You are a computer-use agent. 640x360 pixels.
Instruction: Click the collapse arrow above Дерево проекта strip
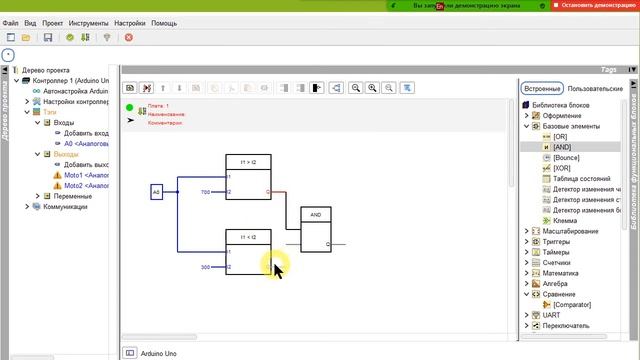(x=4, y=70)
